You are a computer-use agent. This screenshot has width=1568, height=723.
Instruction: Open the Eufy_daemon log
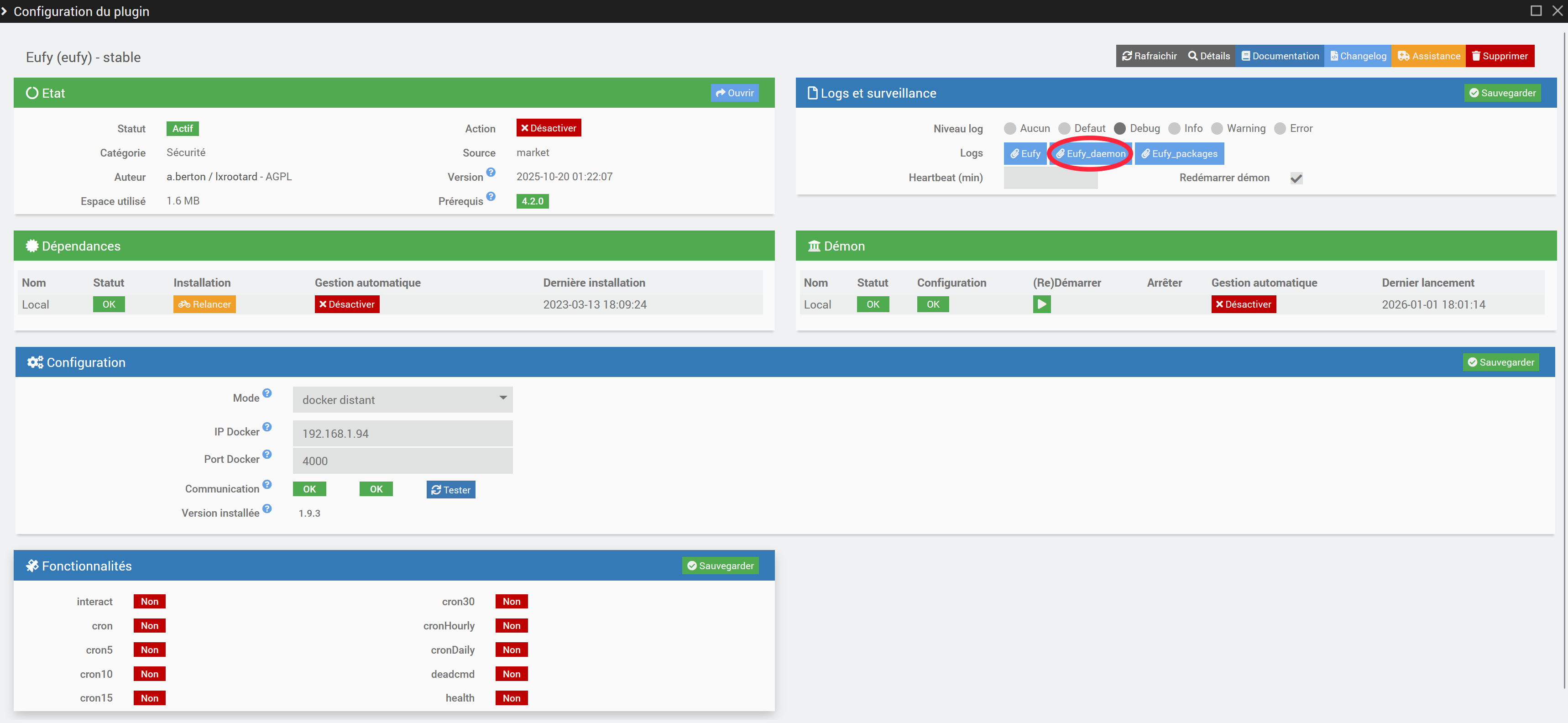pos(1090,153)
